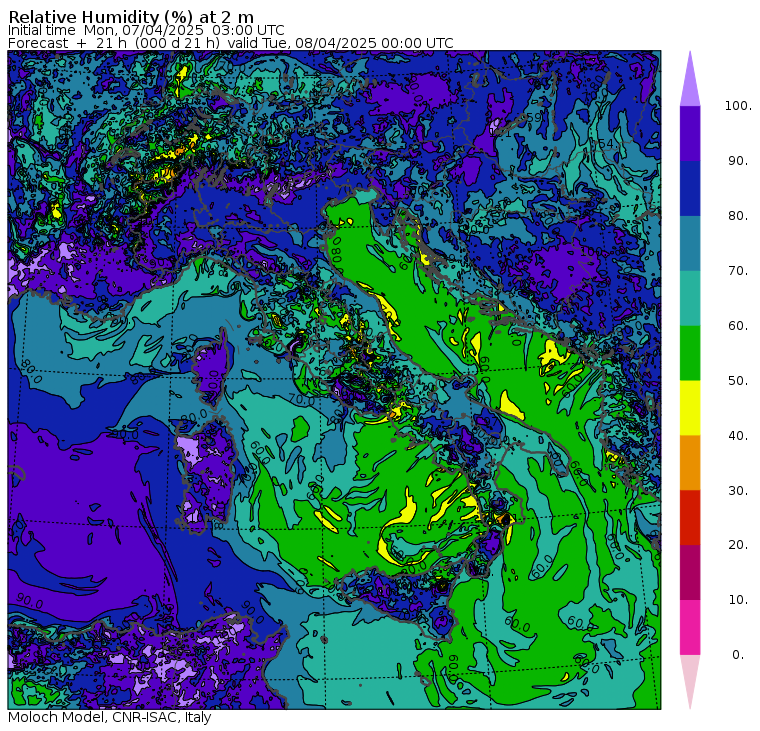Click the "100." legend label
760x731 pixels.
(738, 106)
